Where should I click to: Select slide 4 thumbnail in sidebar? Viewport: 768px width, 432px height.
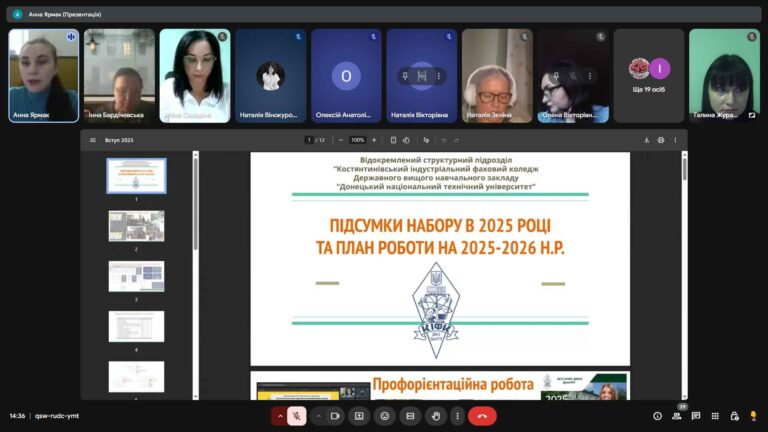tap(136, 326)
